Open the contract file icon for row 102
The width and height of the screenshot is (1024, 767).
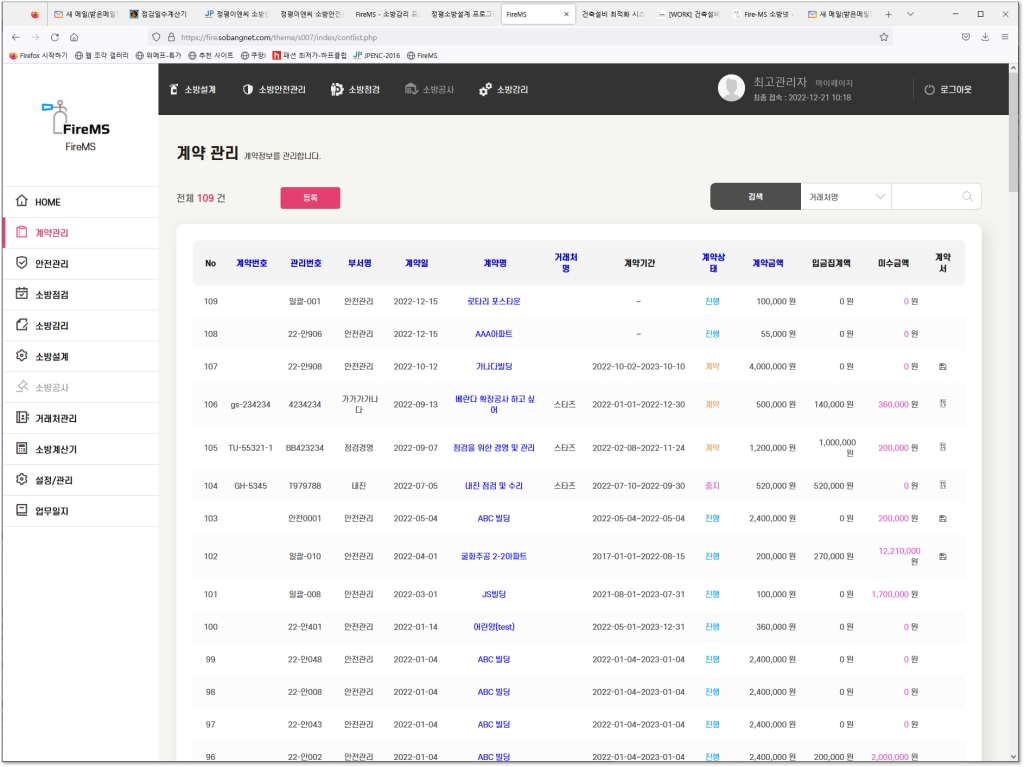point(942,556)
